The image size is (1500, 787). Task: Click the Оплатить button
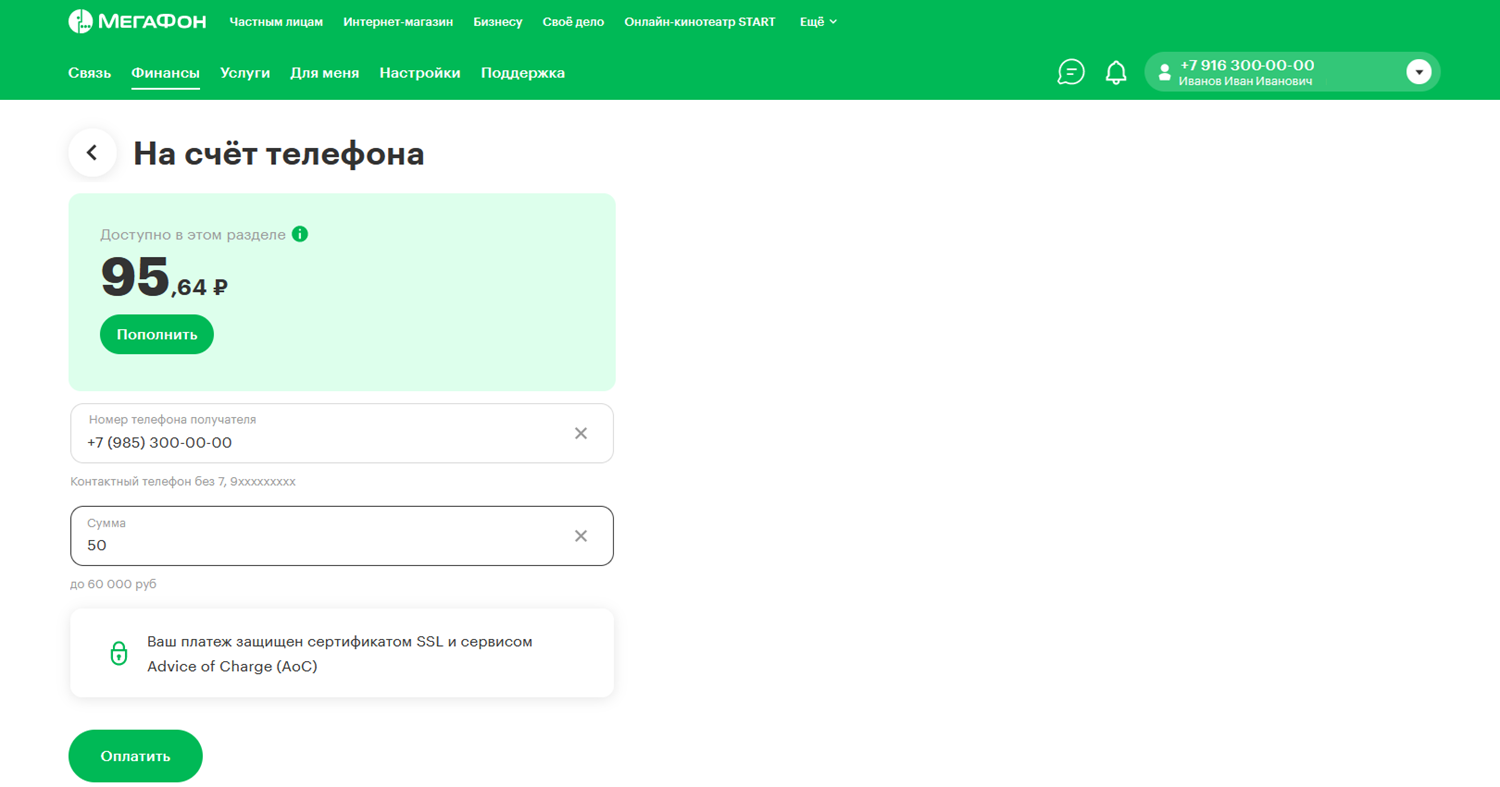coord(136,756)
